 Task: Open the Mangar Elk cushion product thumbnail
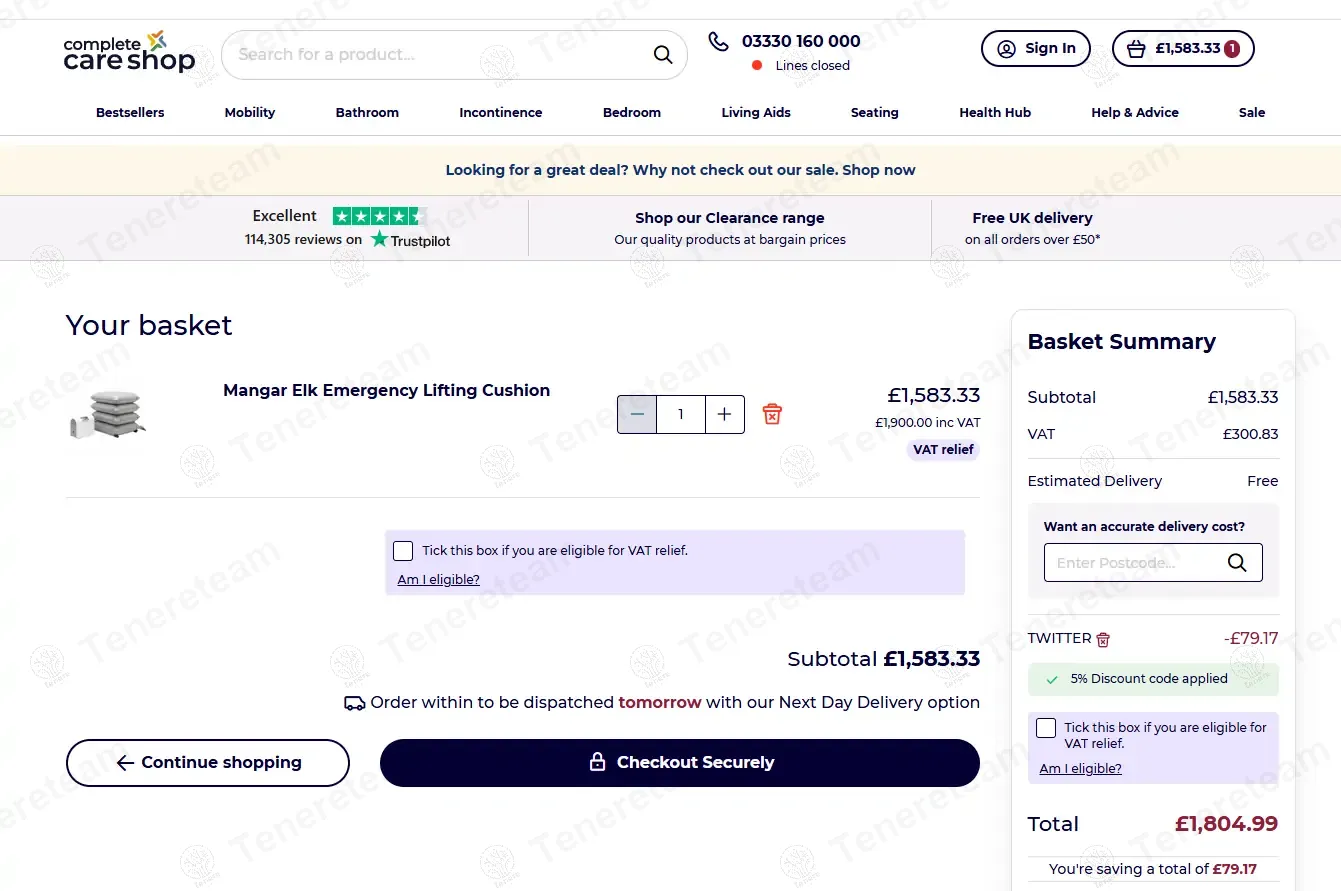[x=108, y=414]
